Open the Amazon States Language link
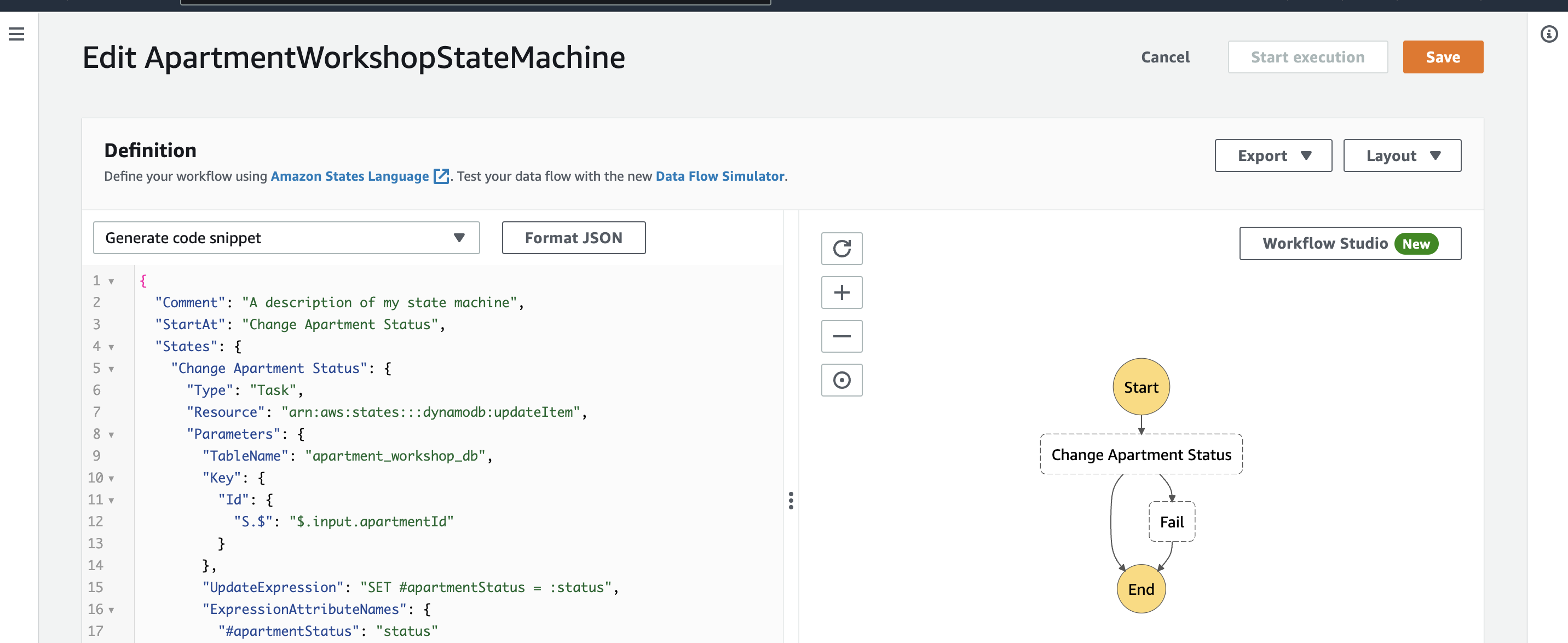Image resolution: width=1568 pixels, height=643 pixels. [349, 176]
